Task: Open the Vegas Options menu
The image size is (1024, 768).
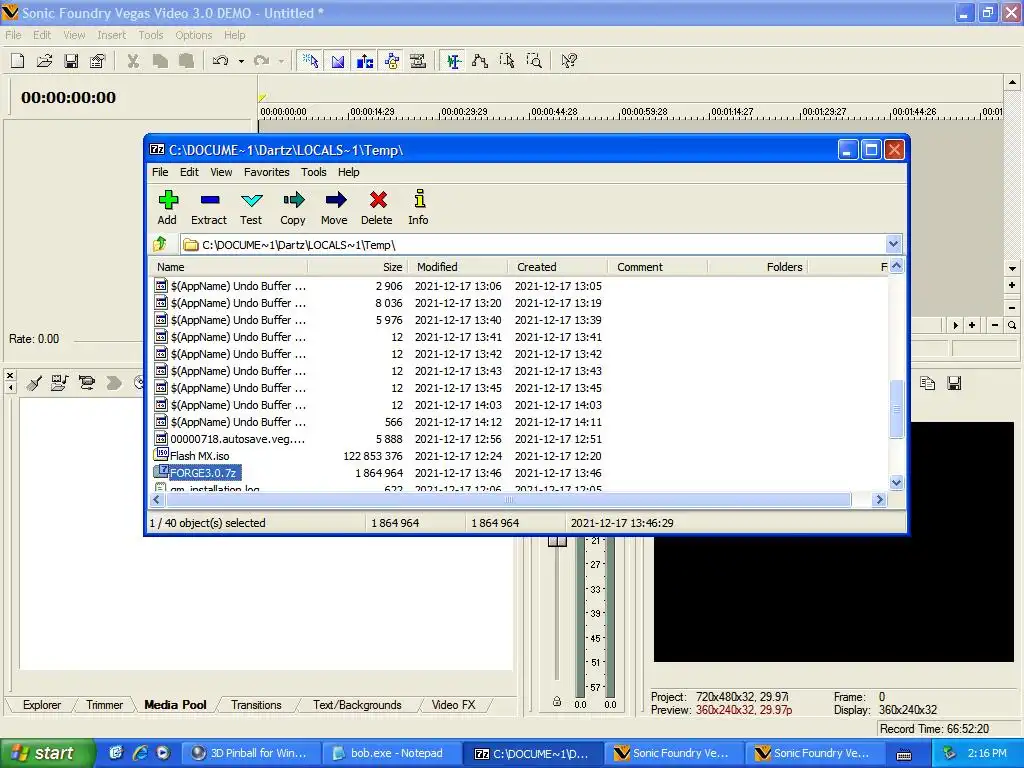Action: (193, 35)
